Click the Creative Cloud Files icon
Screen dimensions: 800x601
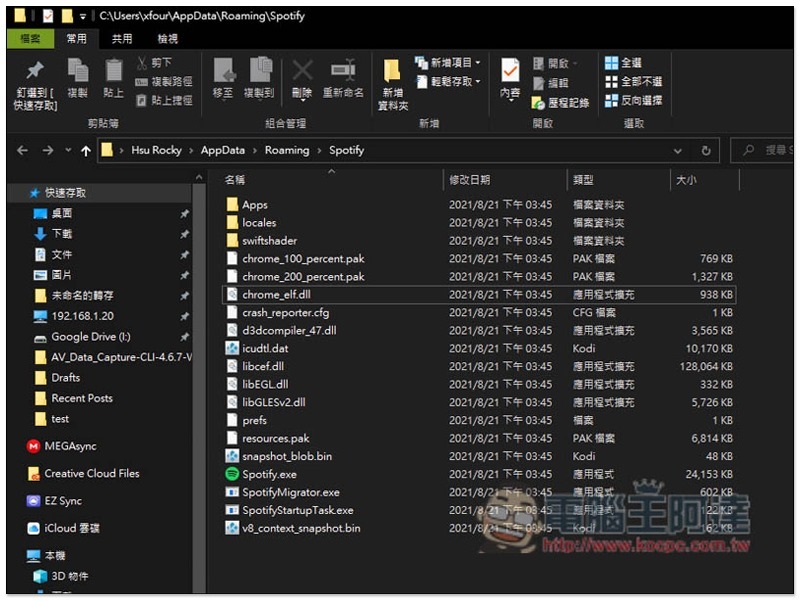tap(33, 474)
